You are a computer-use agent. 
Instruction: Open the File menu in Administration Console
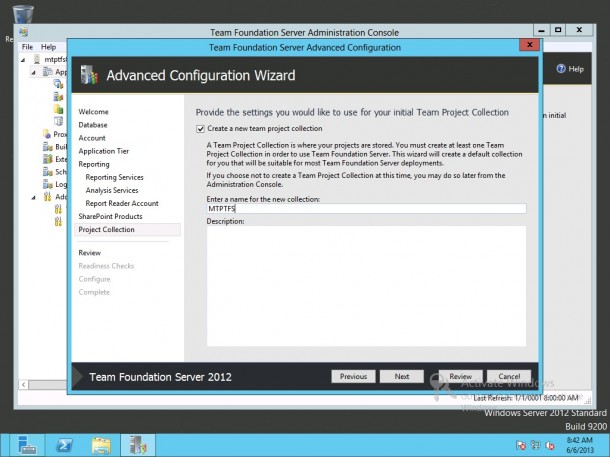pos(27,47)
